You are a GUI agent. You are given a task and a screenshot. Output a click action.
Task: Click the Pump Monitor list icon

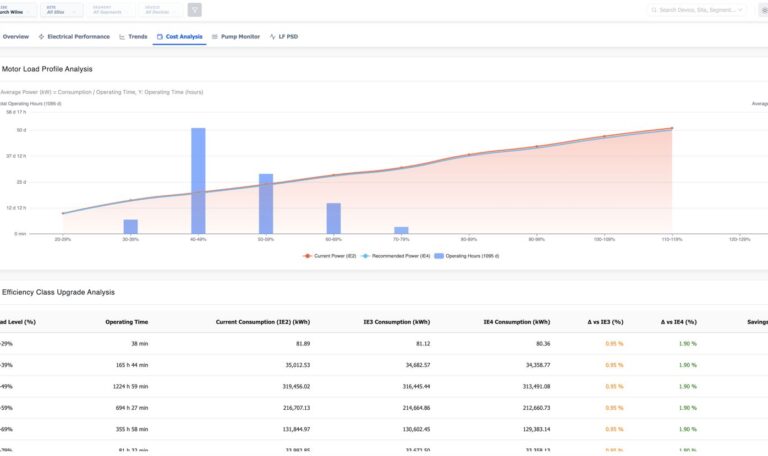[215, 37]
